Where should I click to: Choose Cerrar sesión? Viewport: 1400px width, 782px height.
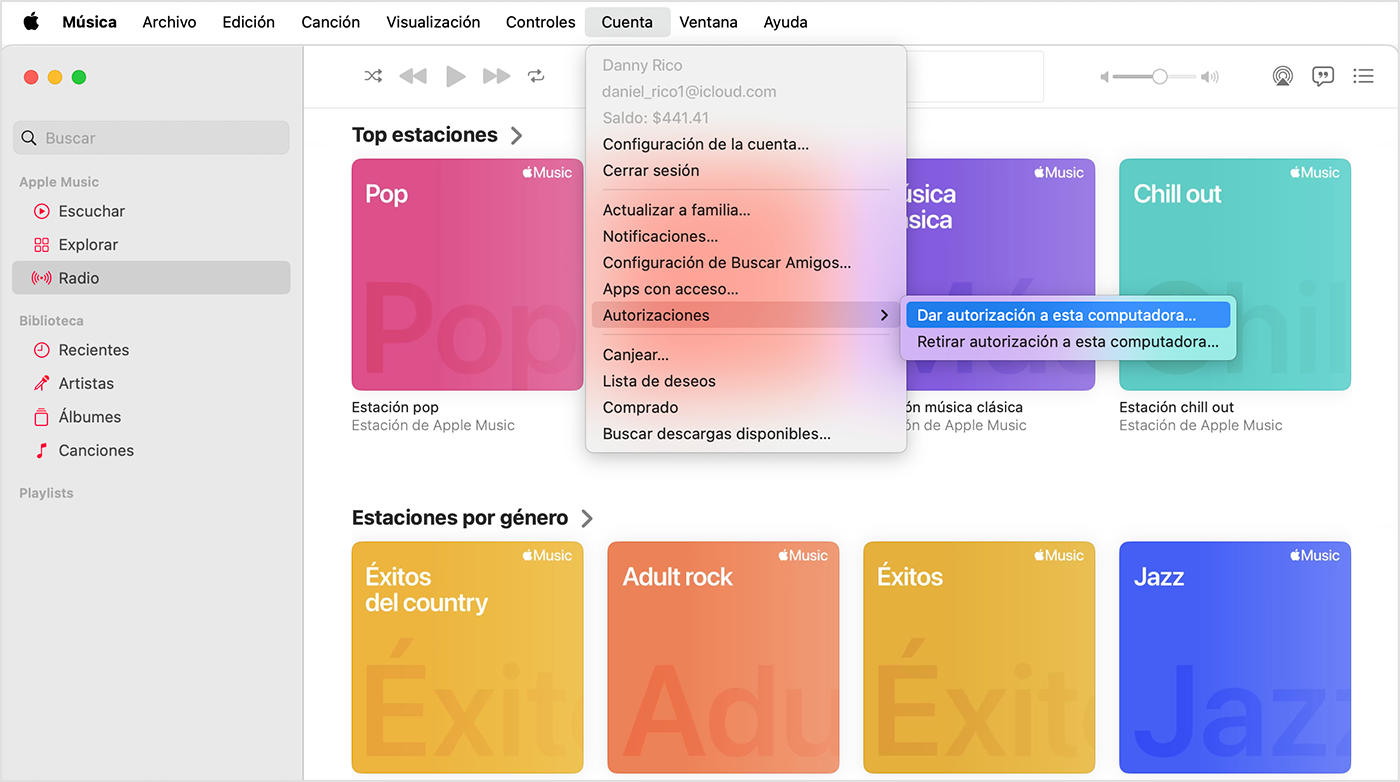746,170
